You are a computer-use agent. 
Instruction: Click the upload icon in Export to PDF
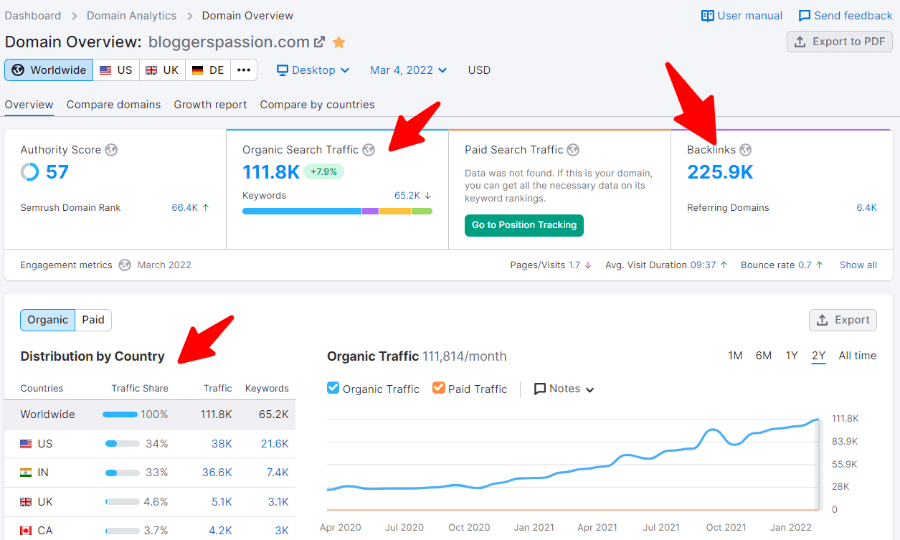[x=800, y=41]
